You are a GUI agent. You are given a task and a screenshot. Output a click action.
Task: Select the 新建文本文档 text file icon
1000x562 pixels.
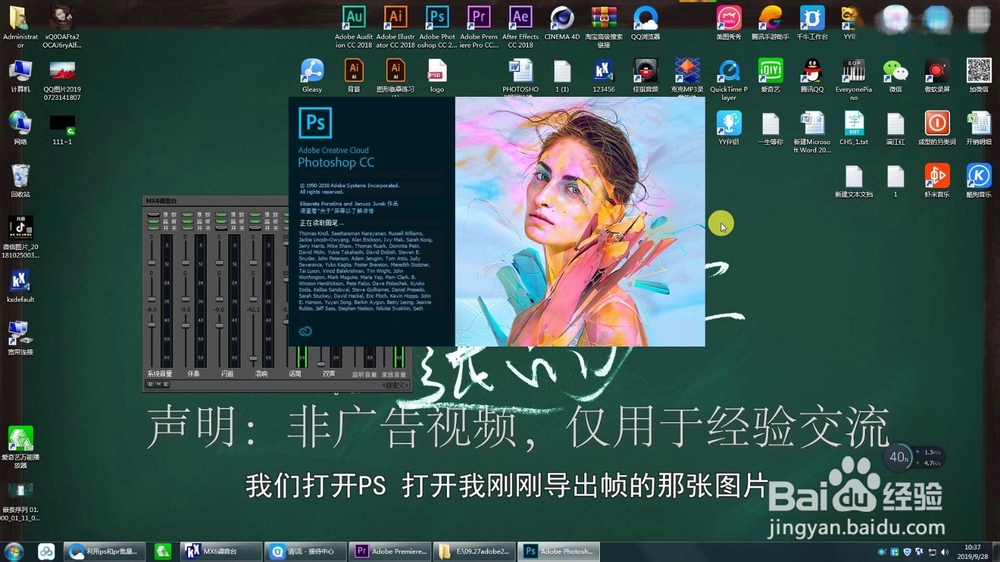(853, 180)
